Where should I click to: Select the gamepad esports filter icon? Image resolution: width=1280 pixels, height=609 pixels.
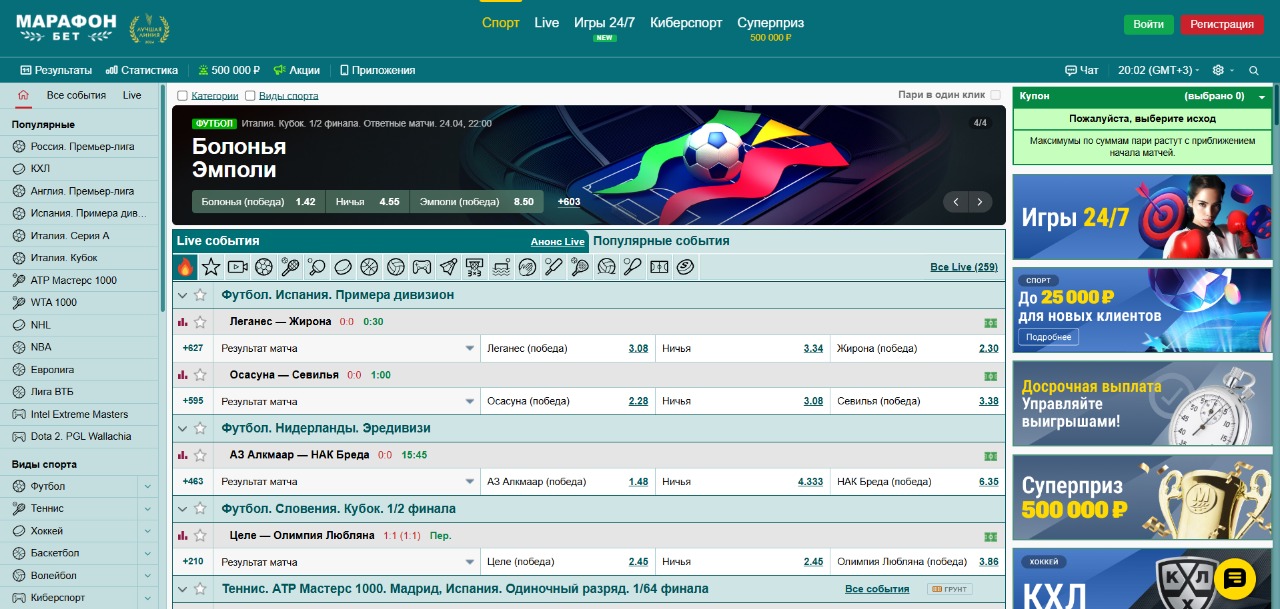pyautogui.click(x=422, y=267)
